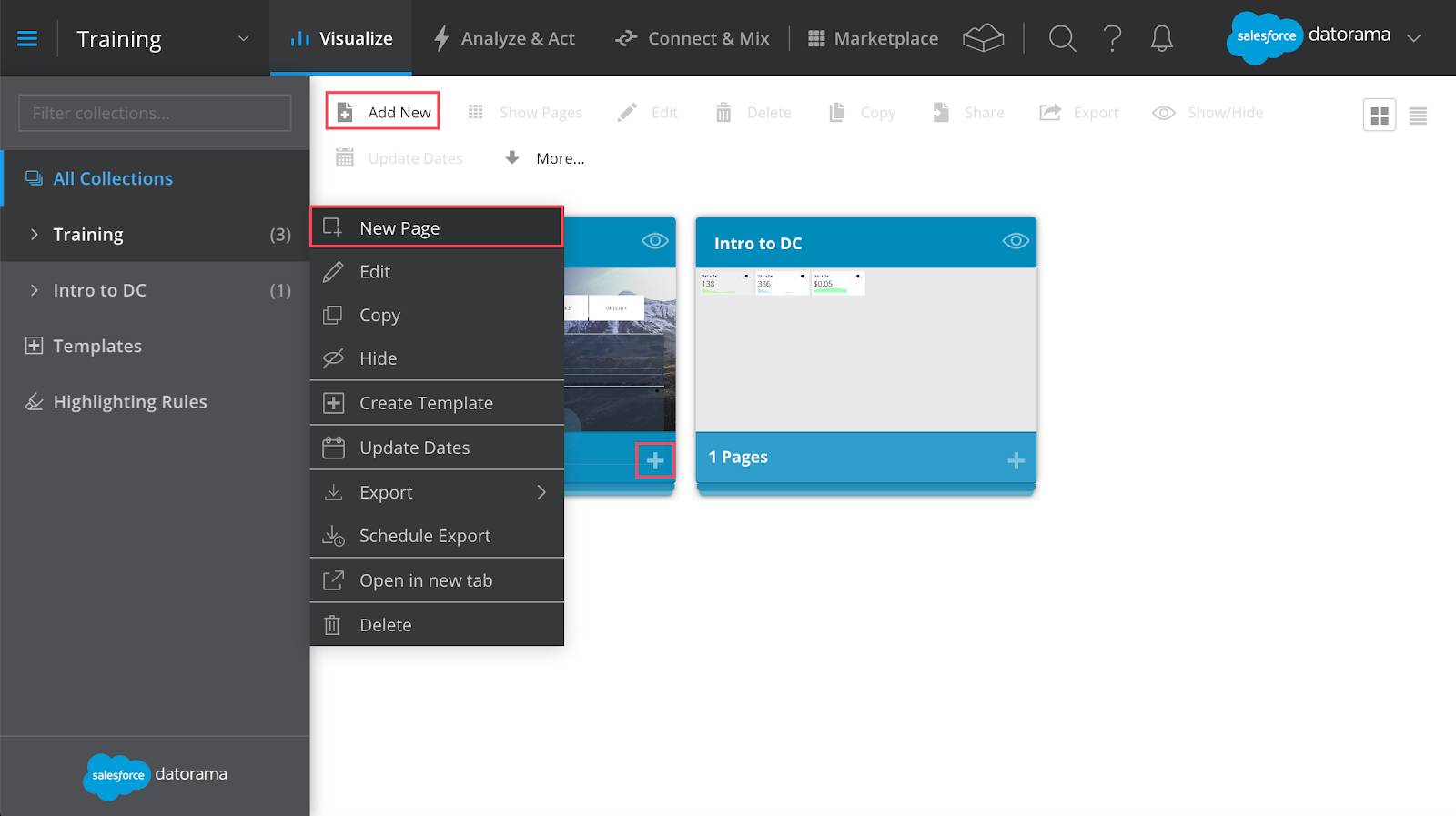Screen dimensions: 1456x816
Task: Switch to the Visualize tab
Action: (x=341, y=38)
